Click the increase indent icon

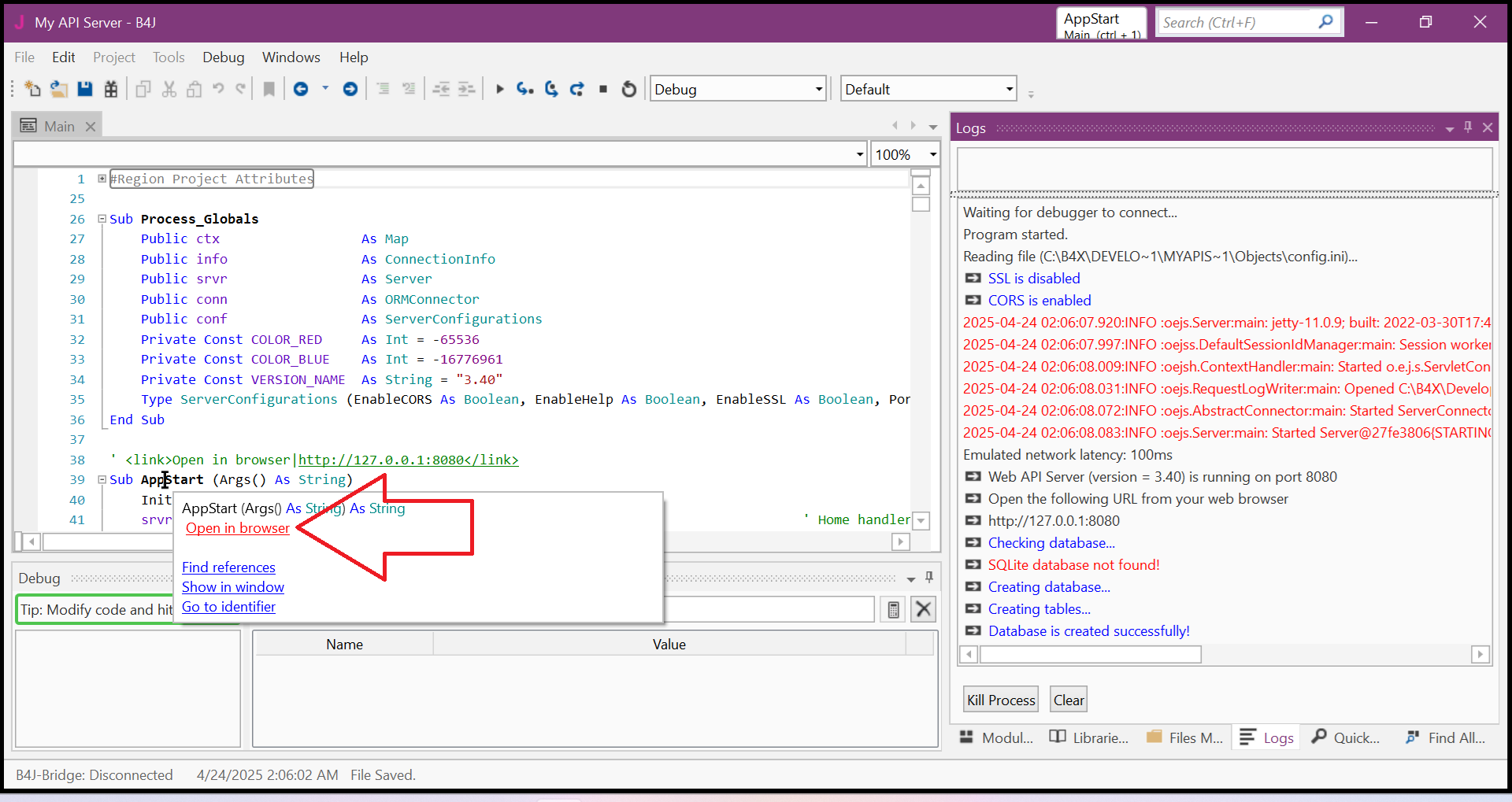[467, 89]
